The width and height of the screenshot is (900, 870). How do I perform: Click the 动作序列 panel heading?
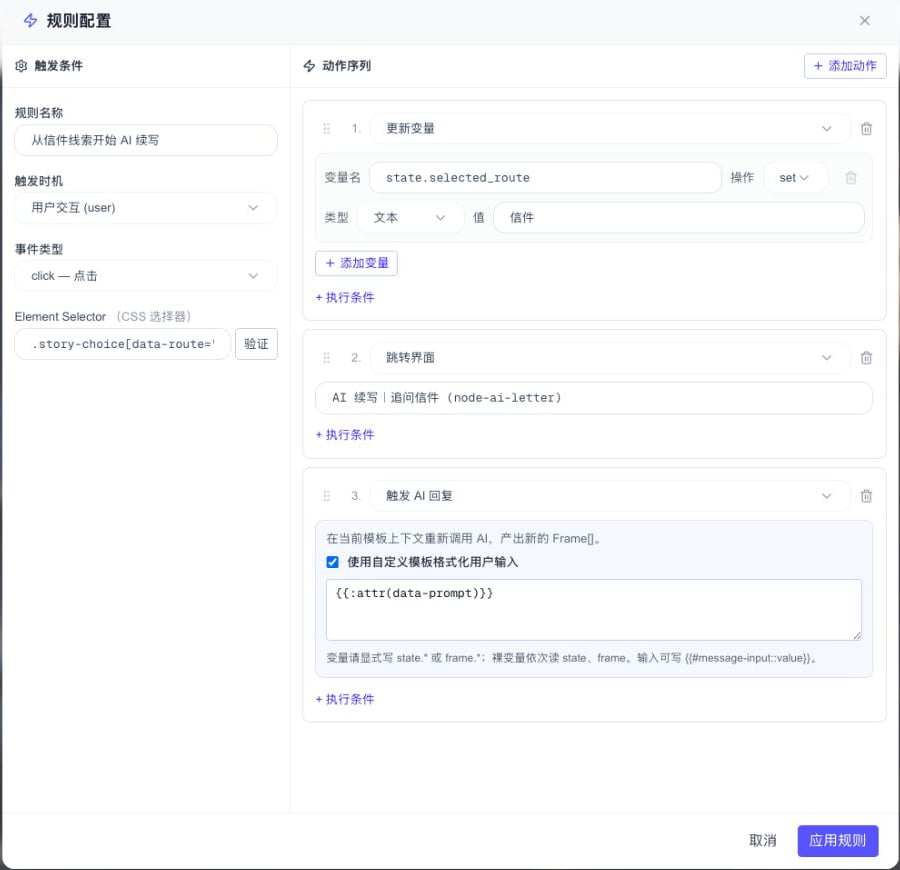point(347,66)
